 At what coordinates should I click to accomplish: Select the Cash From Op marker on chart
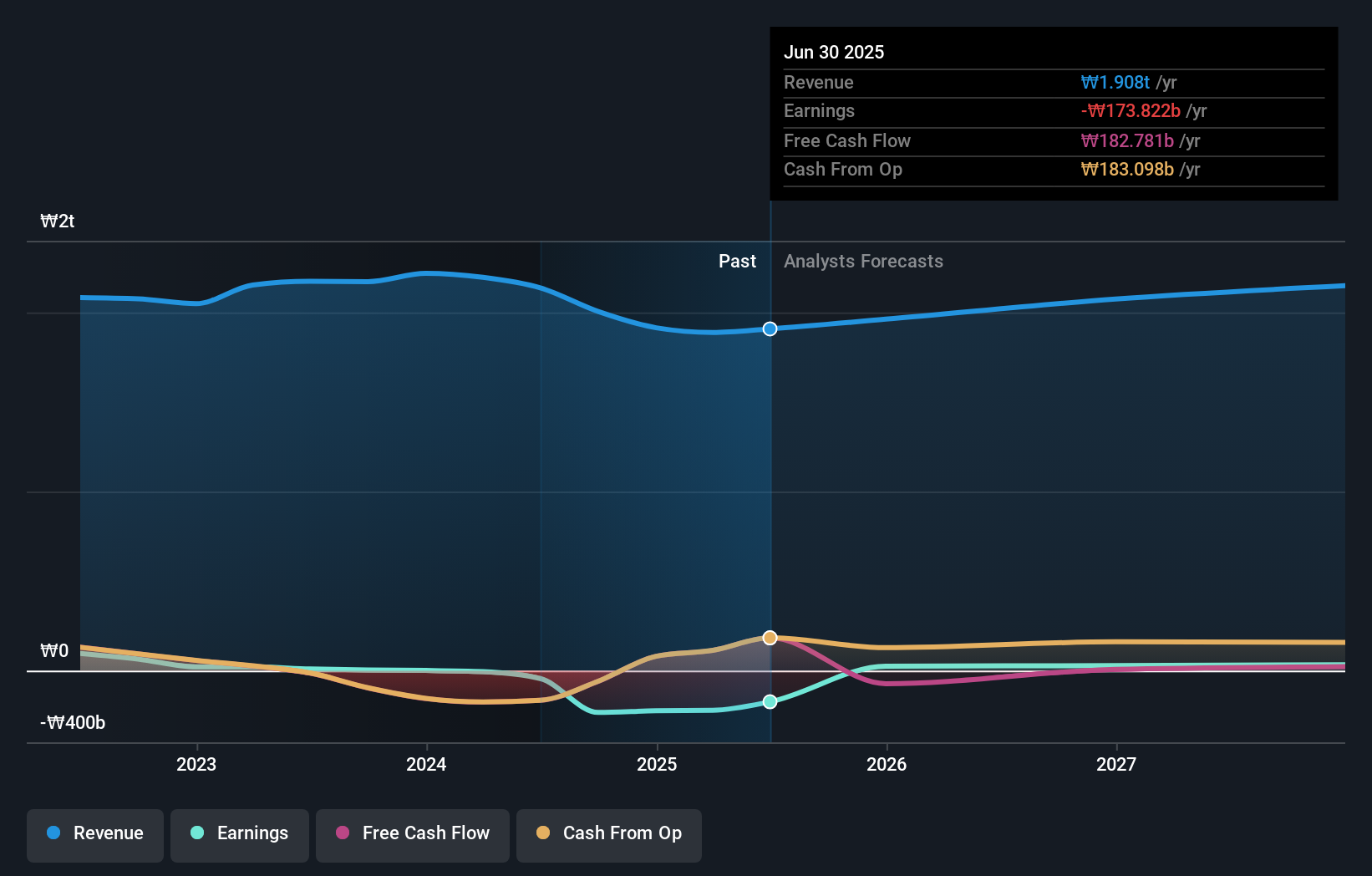769,637
